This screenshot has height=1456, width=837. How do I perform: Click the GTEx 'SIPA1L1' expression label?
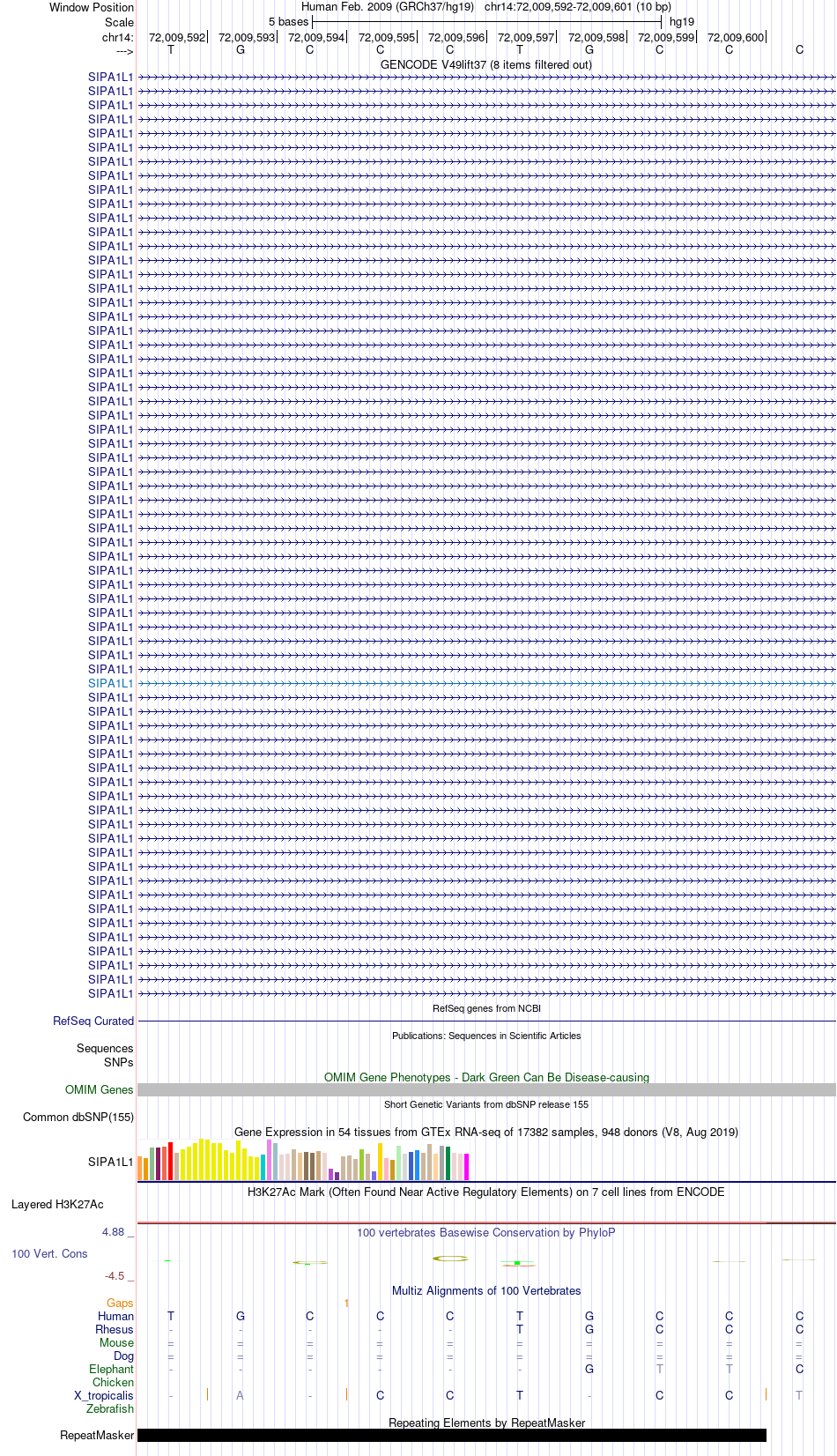coord(110,1162)
